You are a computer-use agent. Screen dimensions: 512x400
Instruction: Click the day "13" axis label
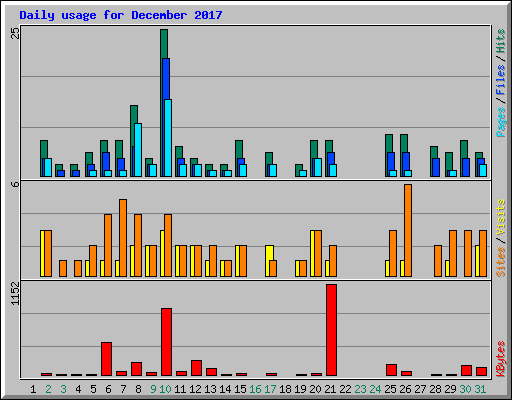pyautogui.click(x=211, y=389)
